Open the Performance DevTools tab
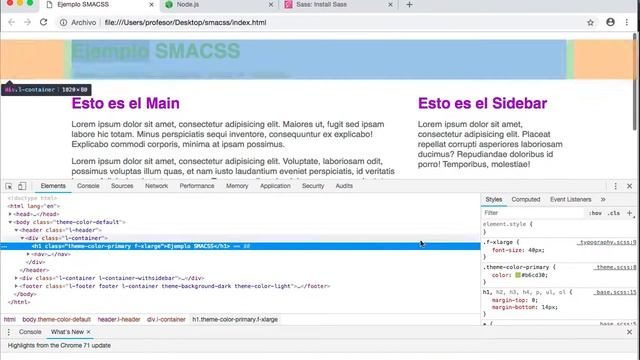This screenshot has height=360, width=640. pyautogui.click(x=197, y=186)
